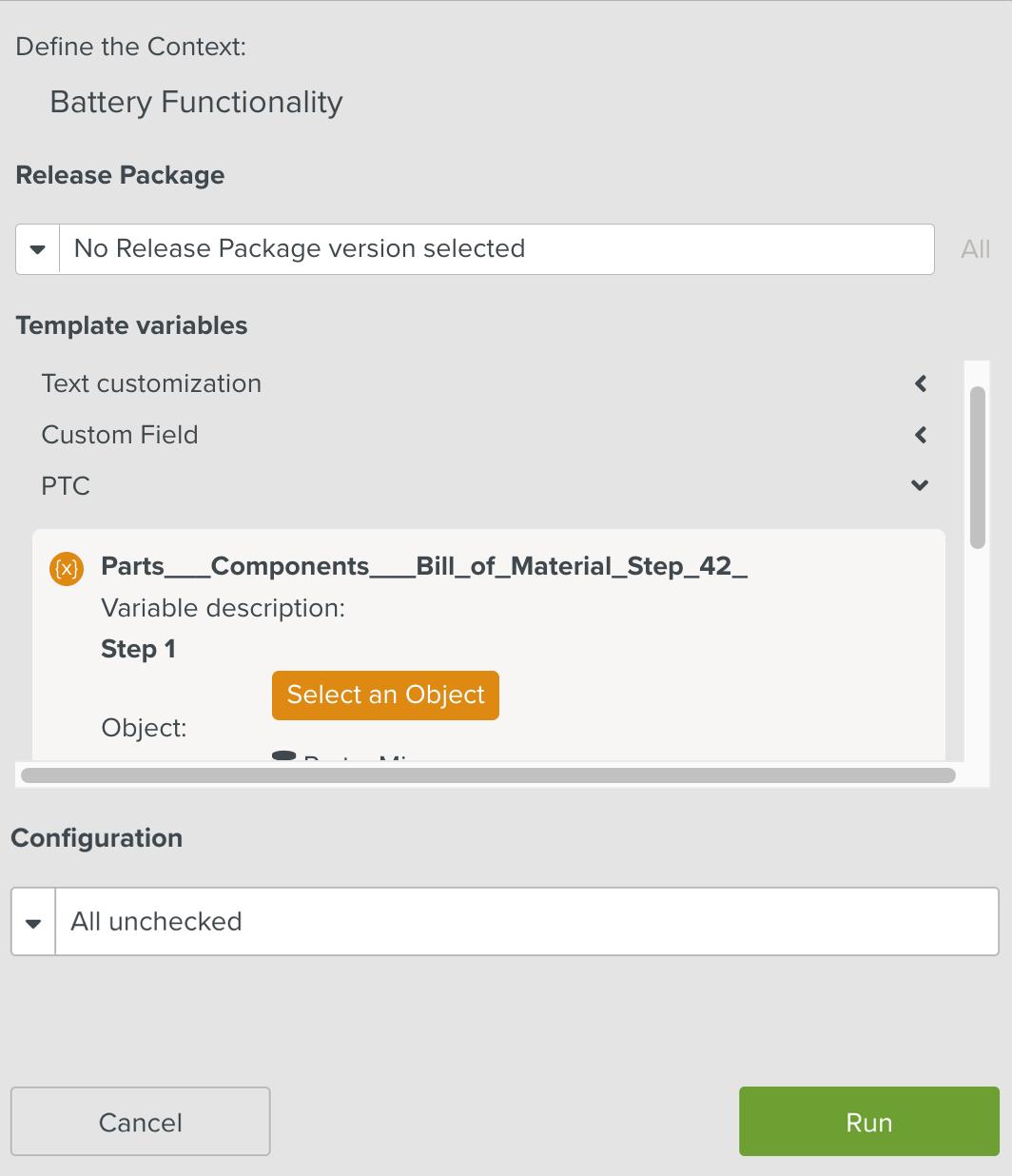Click the orange variable {x} icon
The height and width of the screenshot is (1176, 1012).
pos(67,569)
